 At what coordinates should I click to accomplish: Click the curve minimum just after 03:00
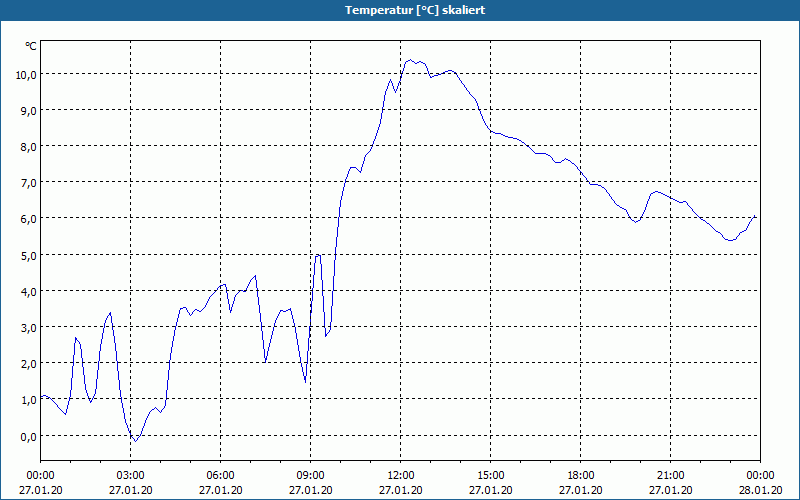click(x=135, y=441)
